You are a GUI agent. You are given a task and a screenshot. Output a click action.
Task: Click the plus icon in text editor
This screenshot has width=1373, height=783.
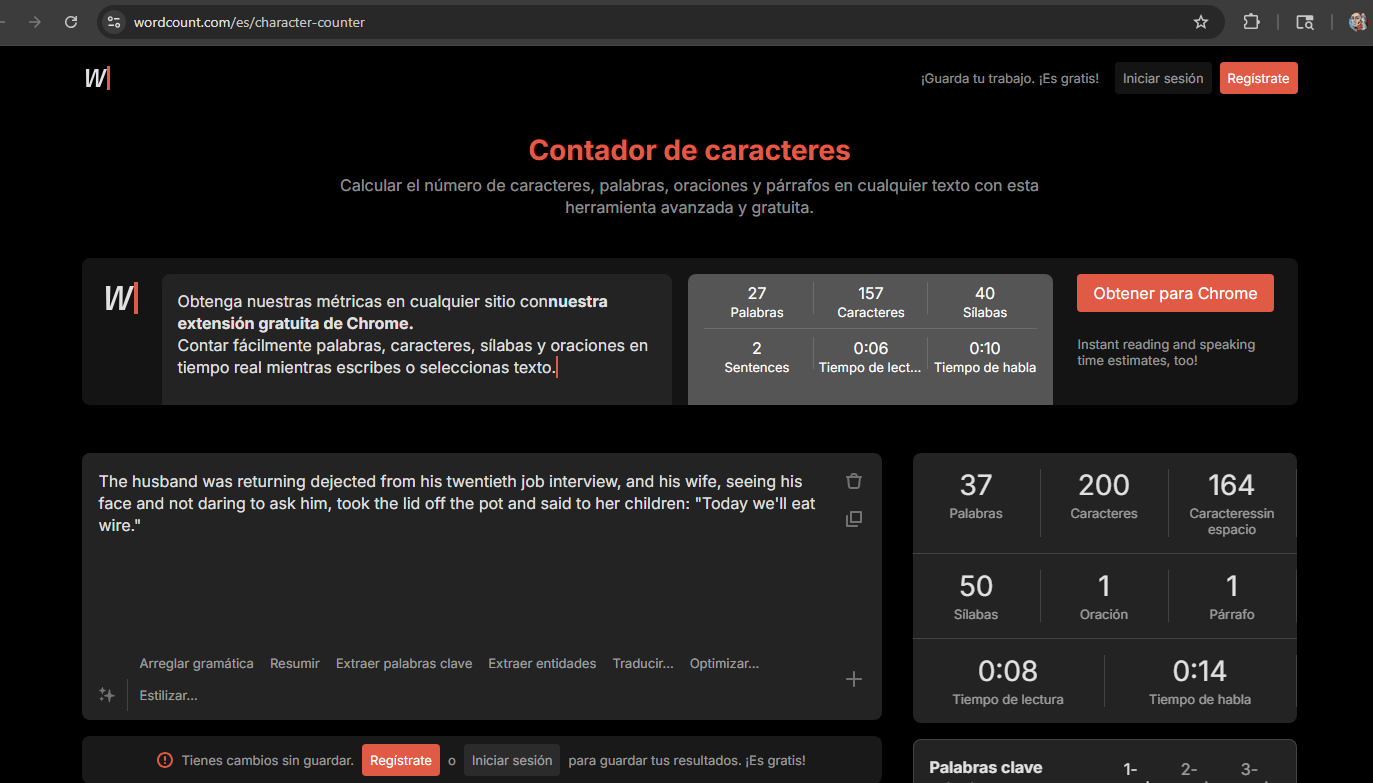(854, 679)
